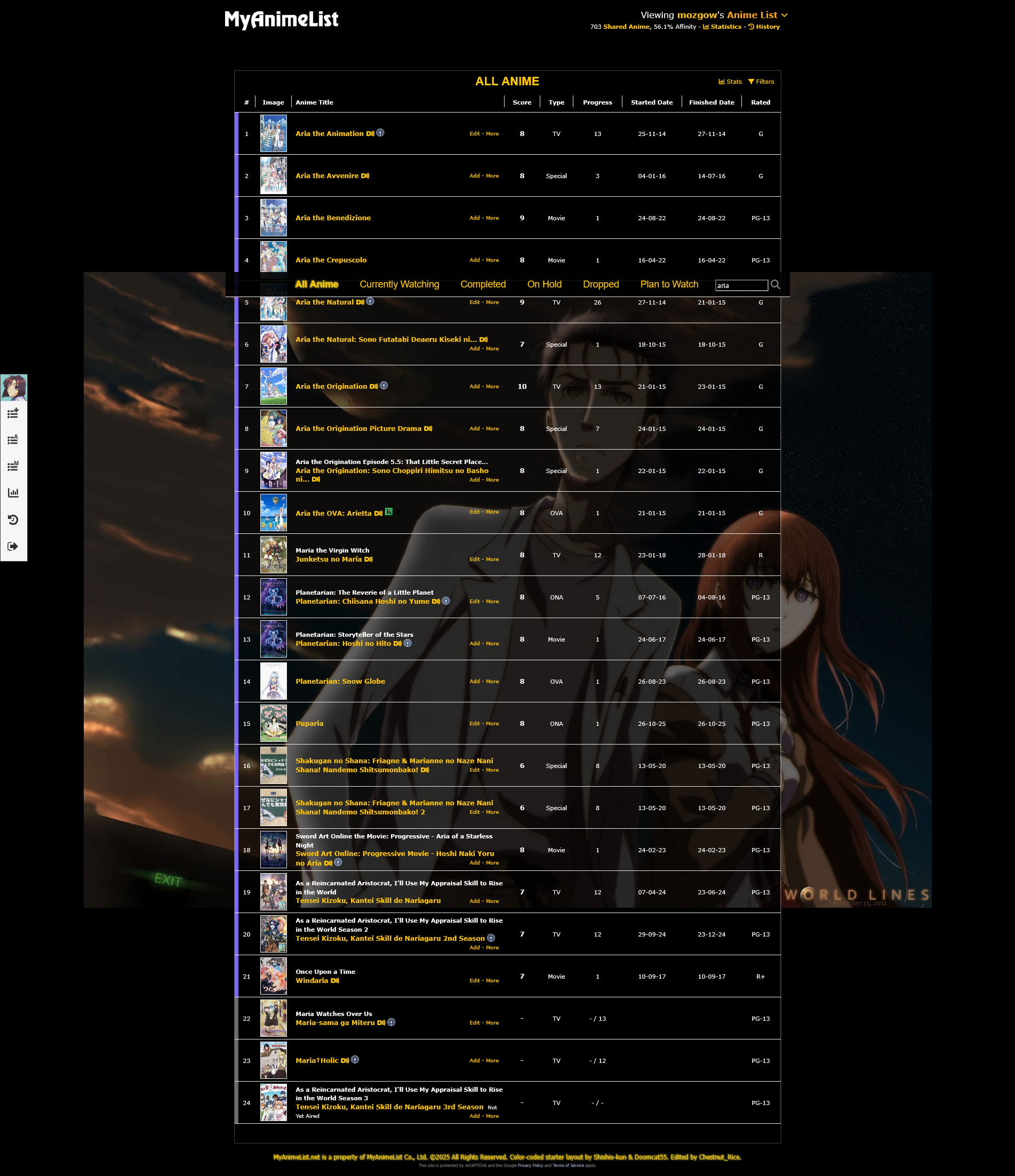Click the broadcast icon next to Aria the Origination
Viewport: 1015px width, 1176px height.
(383, 386)
